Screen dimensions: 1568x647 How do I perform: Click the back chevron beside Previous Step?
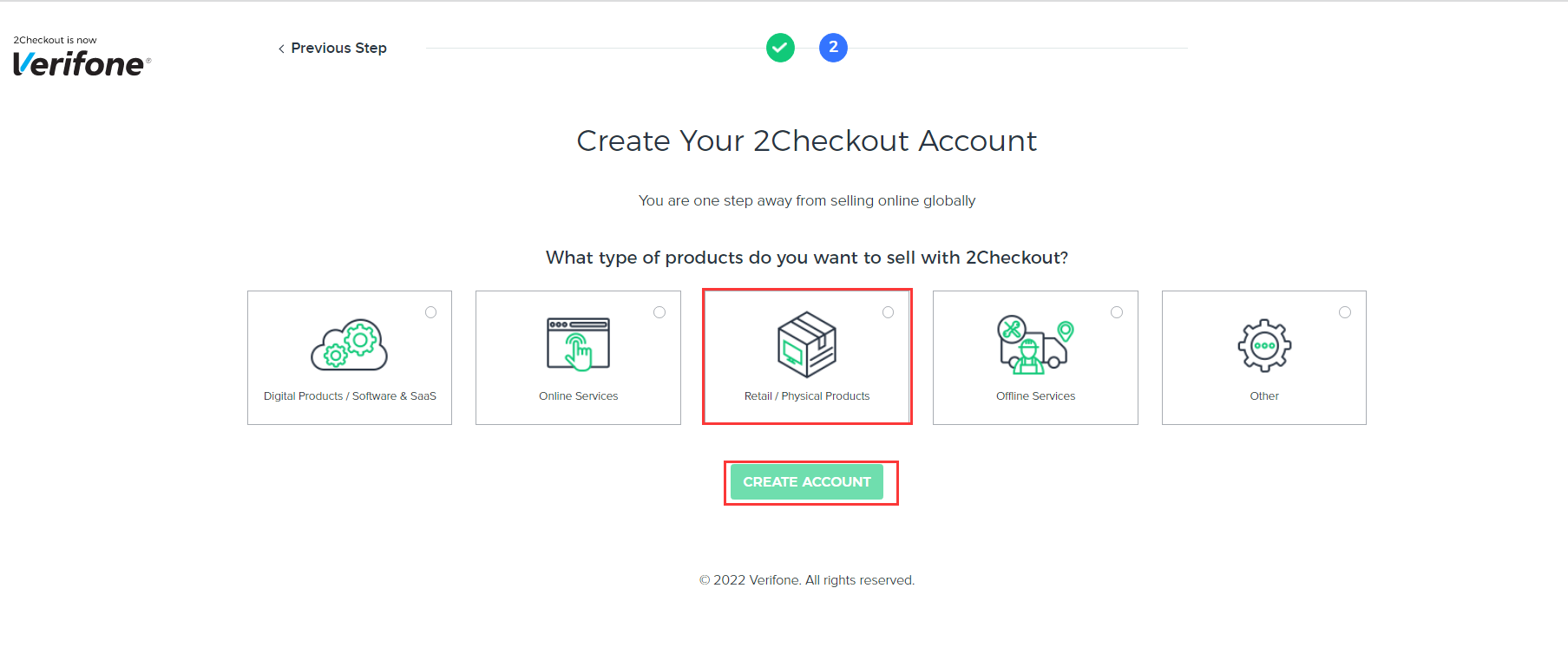pos(280,49)
